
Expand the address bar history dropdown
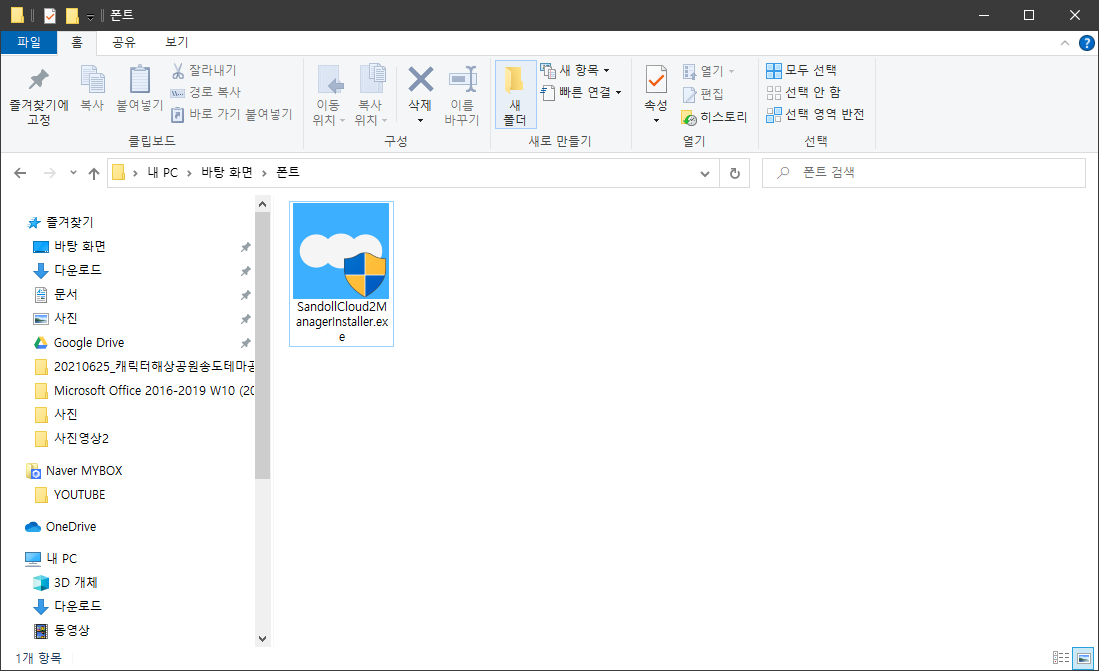[705, 173]
